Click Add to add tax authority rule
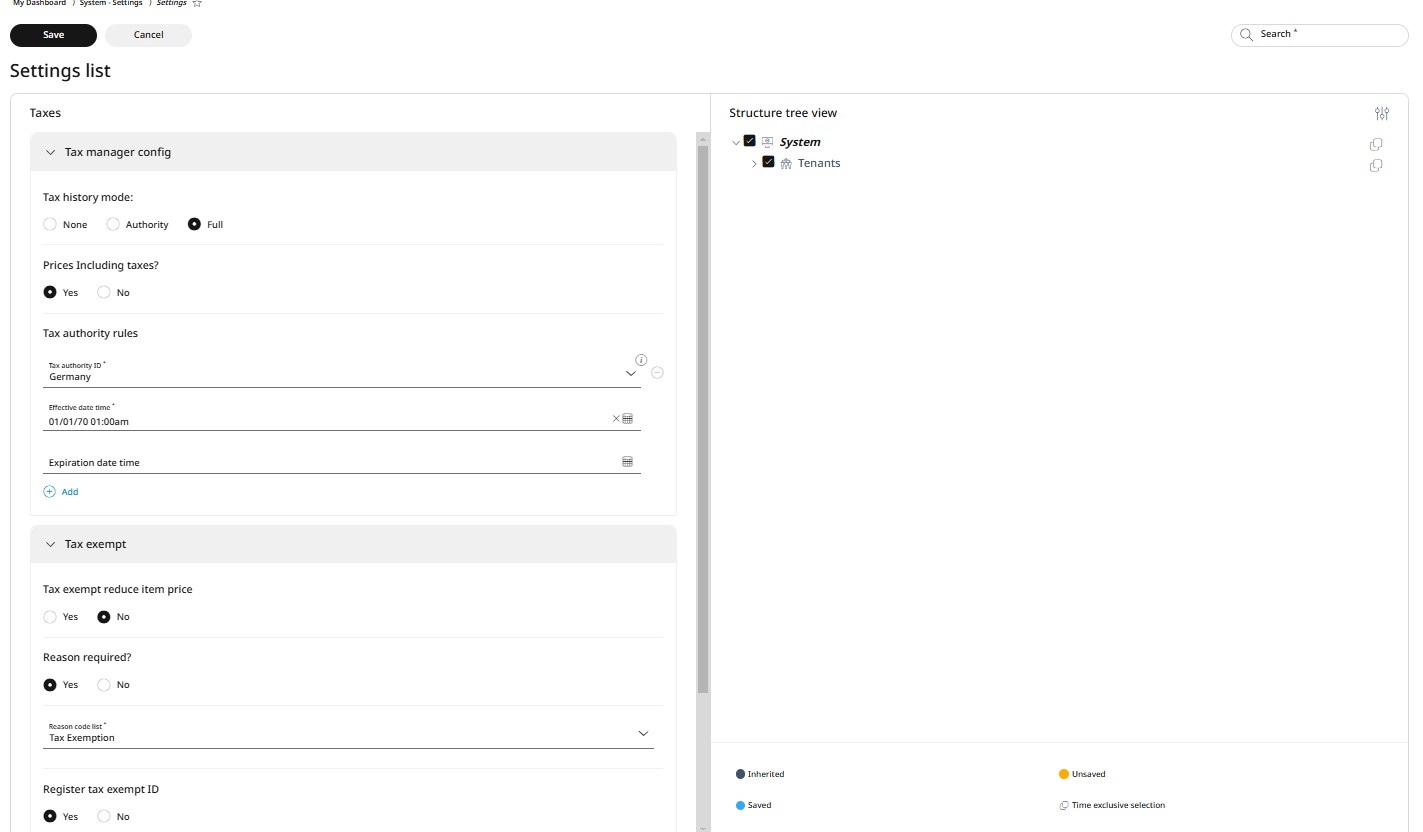1423x832 pixels. 70,492
